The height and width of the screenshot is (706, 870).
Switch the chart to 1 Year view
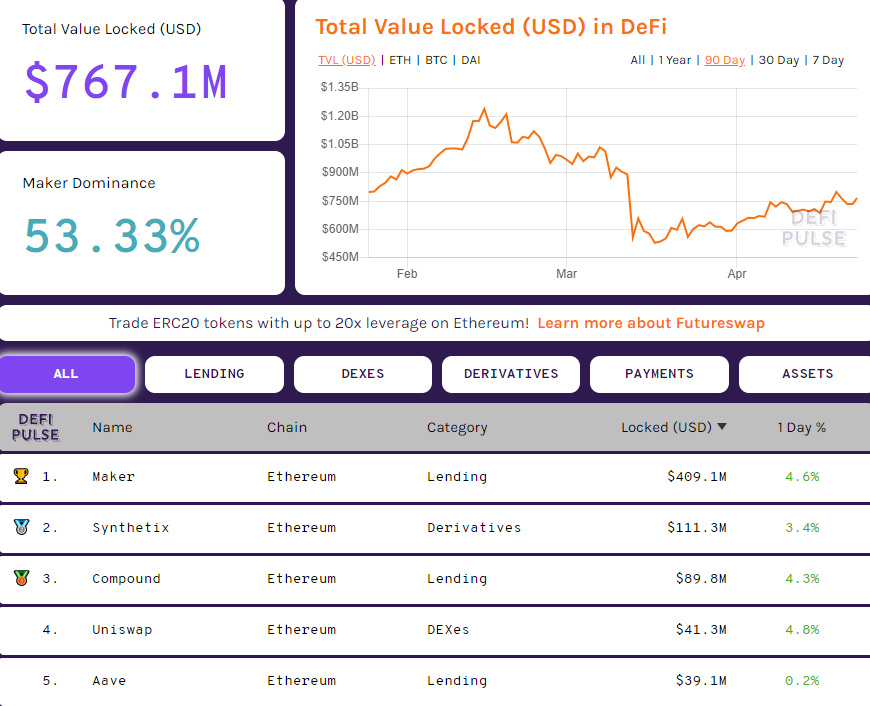[675, 60]
